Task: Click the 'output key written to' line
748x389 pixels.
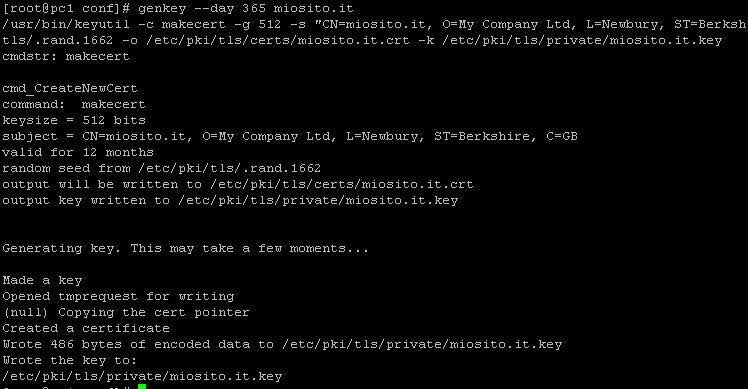Action: pyautogui.click(x=230, y=200)
